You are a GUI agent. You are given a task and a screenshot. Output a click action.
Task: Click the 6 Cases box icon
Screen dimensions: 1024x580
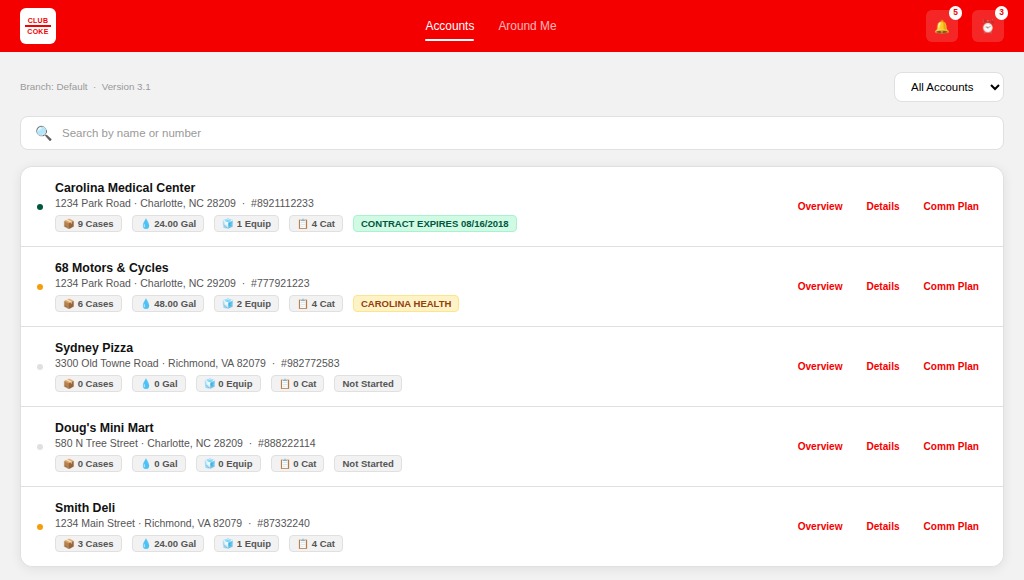point(69,304)
